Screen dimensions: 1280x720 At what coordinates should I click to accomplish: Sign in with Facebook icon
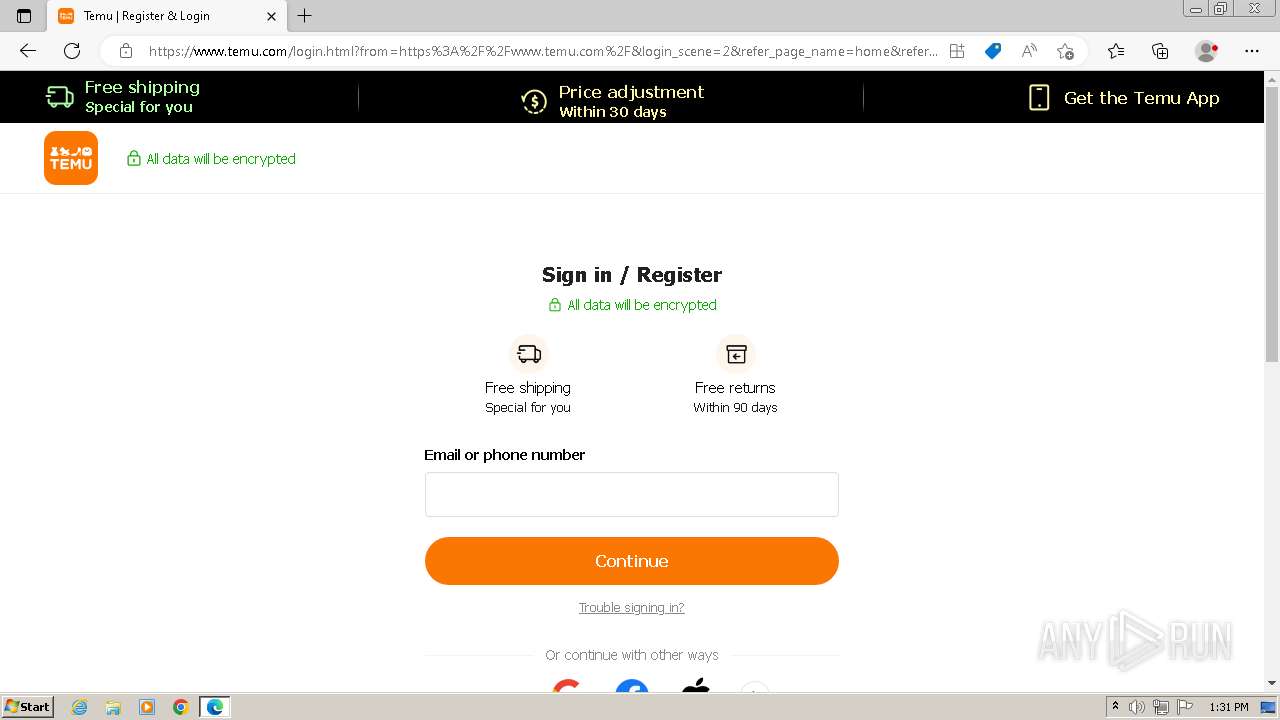coord(631,685)
